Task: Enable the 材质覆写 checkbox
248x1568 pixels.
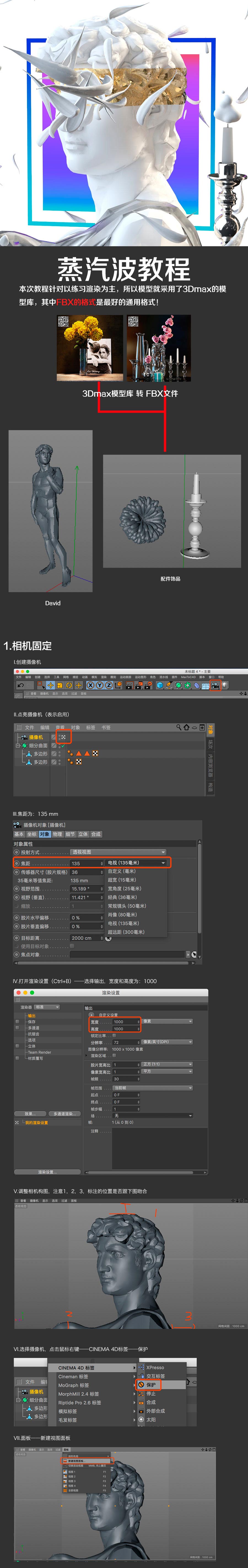Action: tap(17, 1057)
